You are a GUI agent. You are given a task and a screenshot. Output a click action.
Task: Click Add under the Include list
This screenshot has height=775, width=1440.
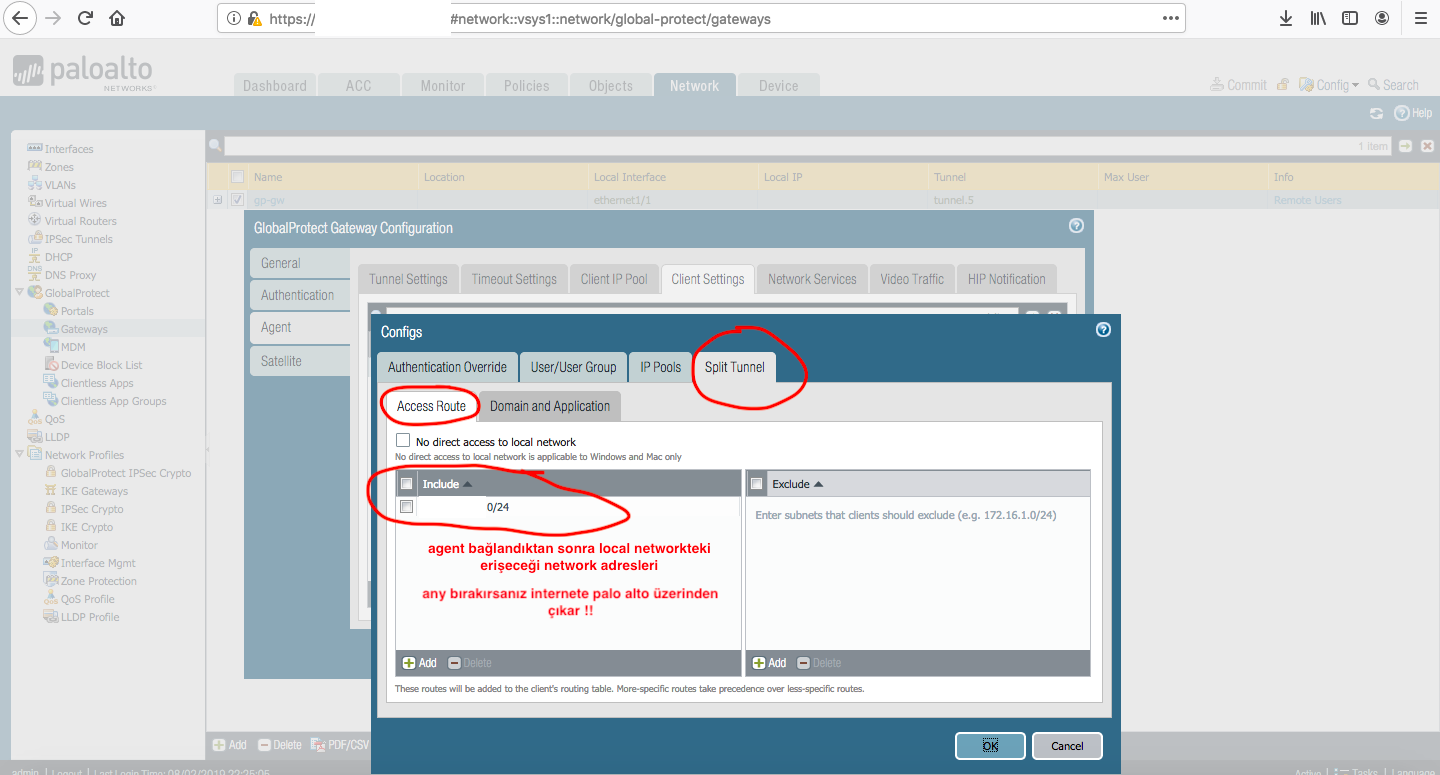click(x=420, y=663)
